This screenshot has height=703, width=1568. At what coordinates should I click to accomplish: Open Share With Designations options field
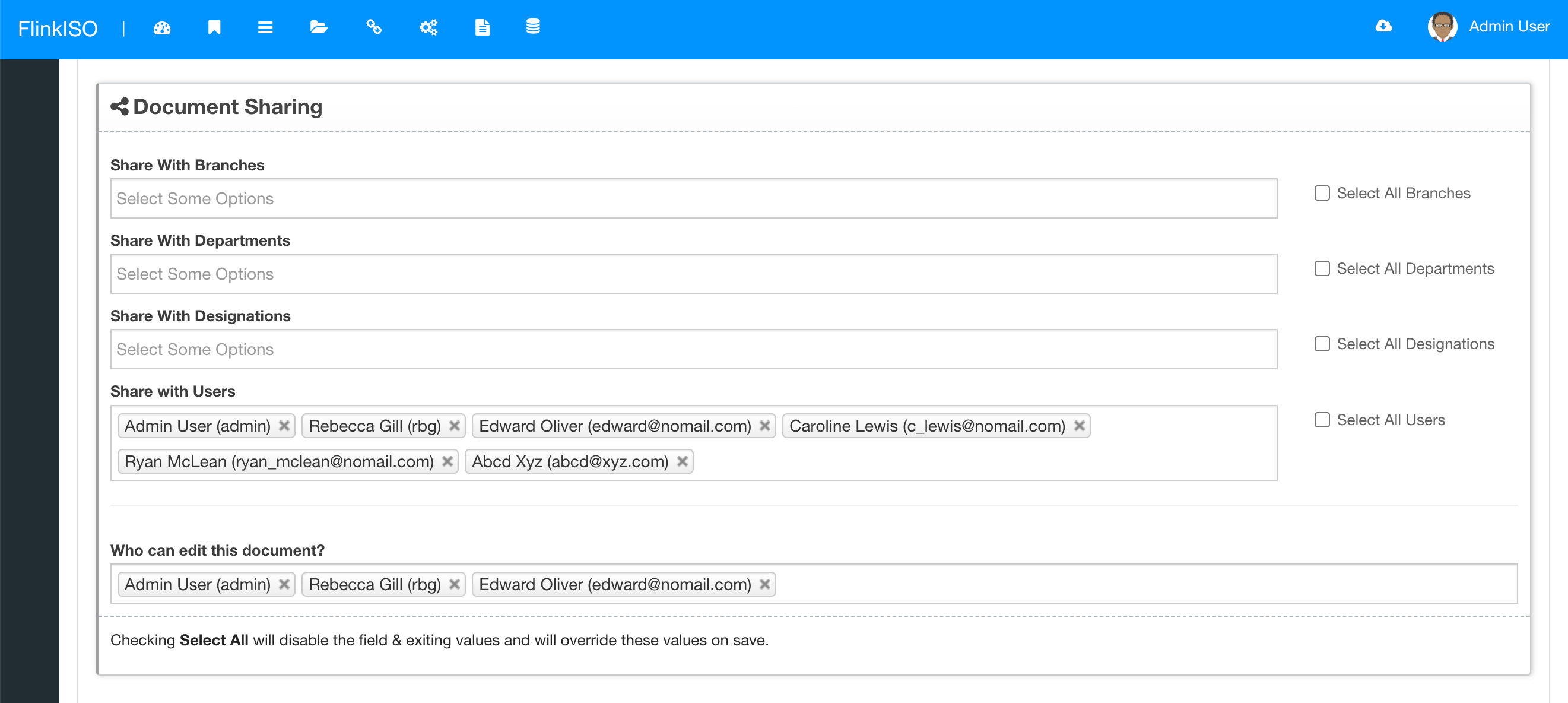(x=693, y=349)
